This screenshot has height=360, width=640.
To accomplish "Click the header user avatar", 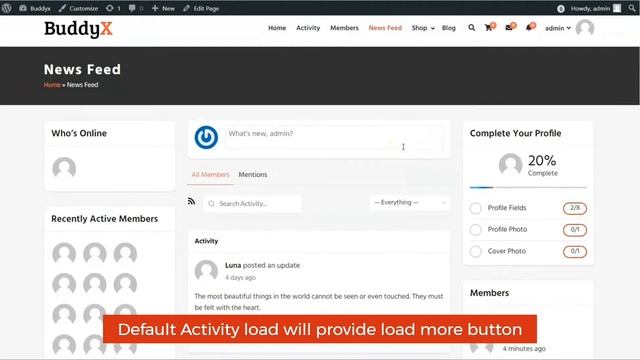I will point(584,28).
